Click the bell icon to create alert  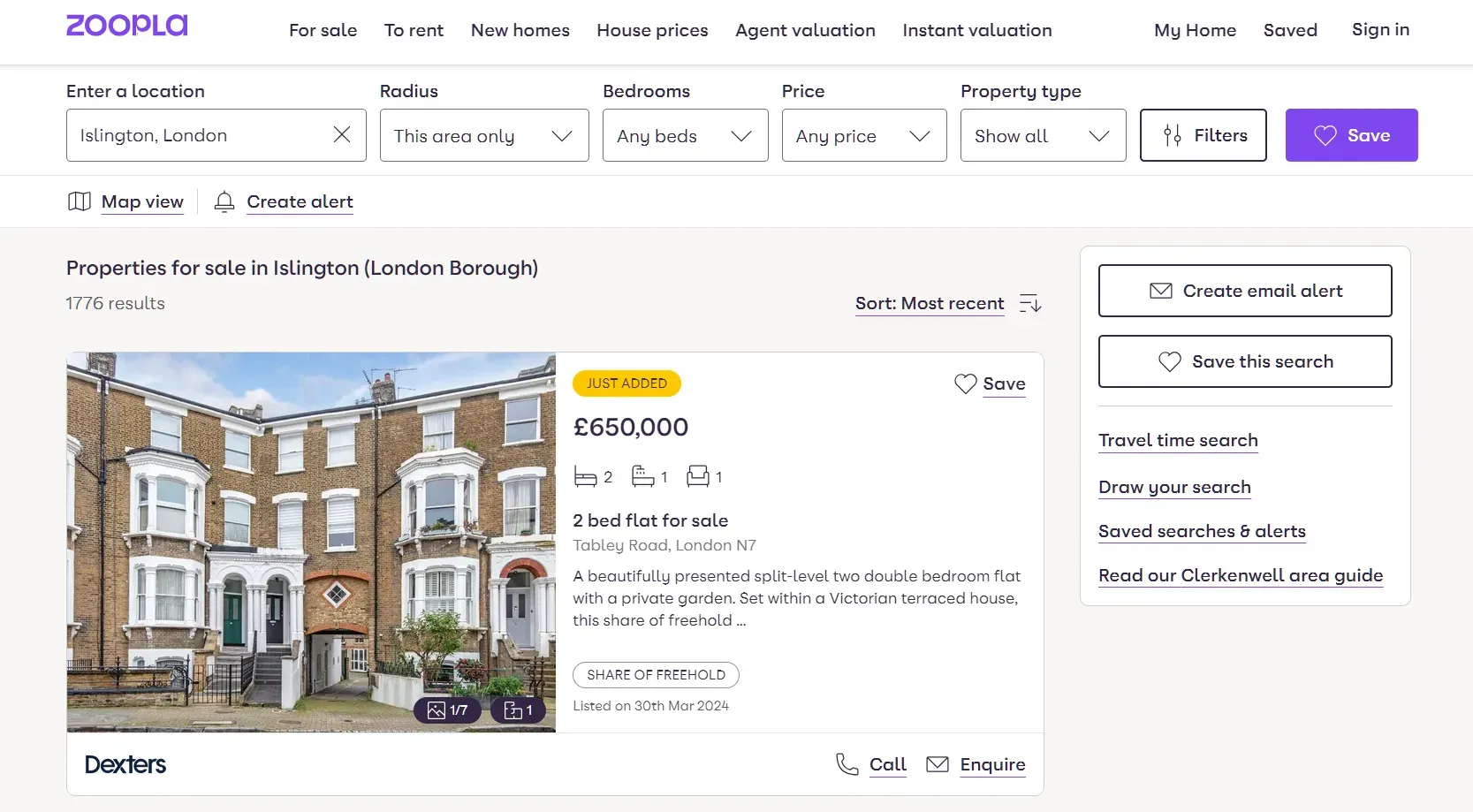[x=224, y=201]
